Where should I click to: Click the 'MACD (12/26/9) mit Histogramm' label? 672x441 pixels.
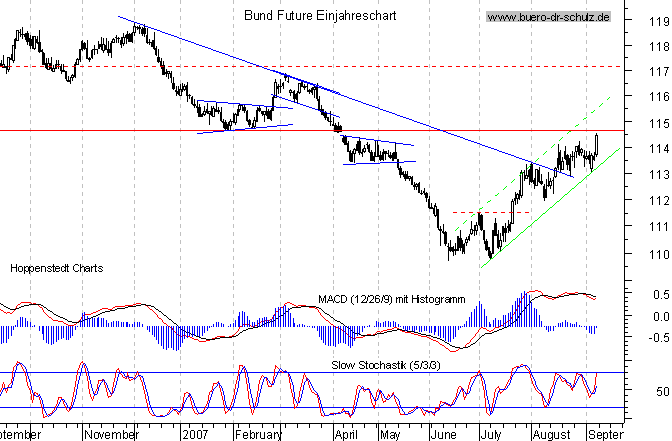392,299
